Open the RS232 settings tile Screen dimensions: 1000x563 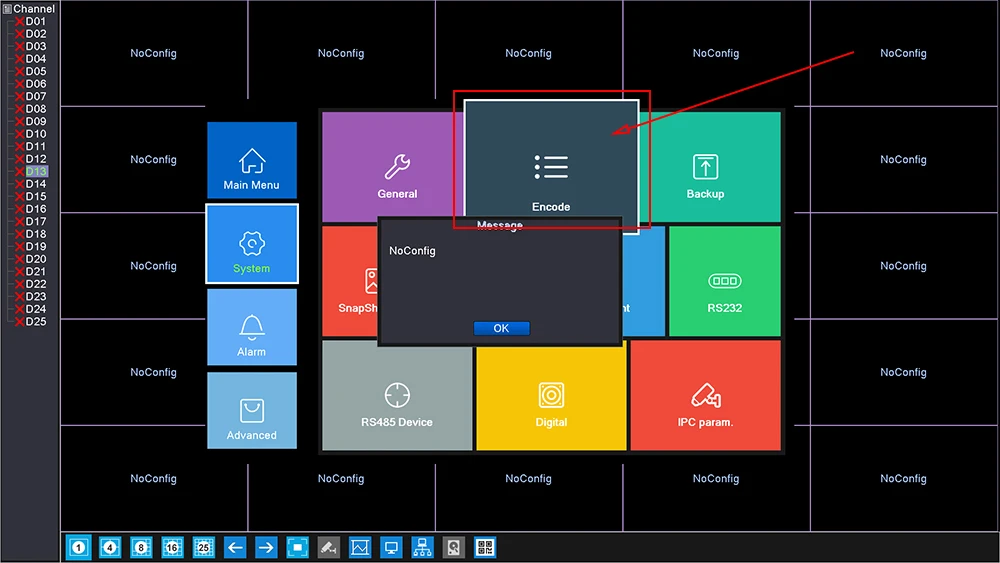[724, 281]
